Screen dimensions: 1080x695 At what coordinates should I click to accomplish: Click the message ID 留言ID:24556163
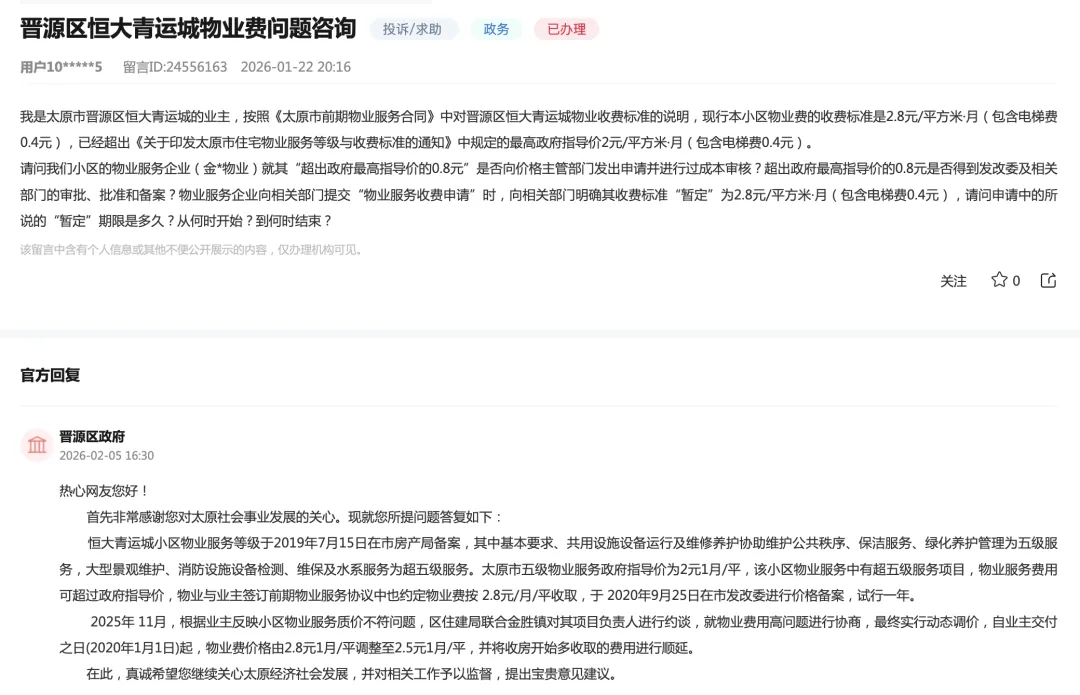click(x=175, y=67)
